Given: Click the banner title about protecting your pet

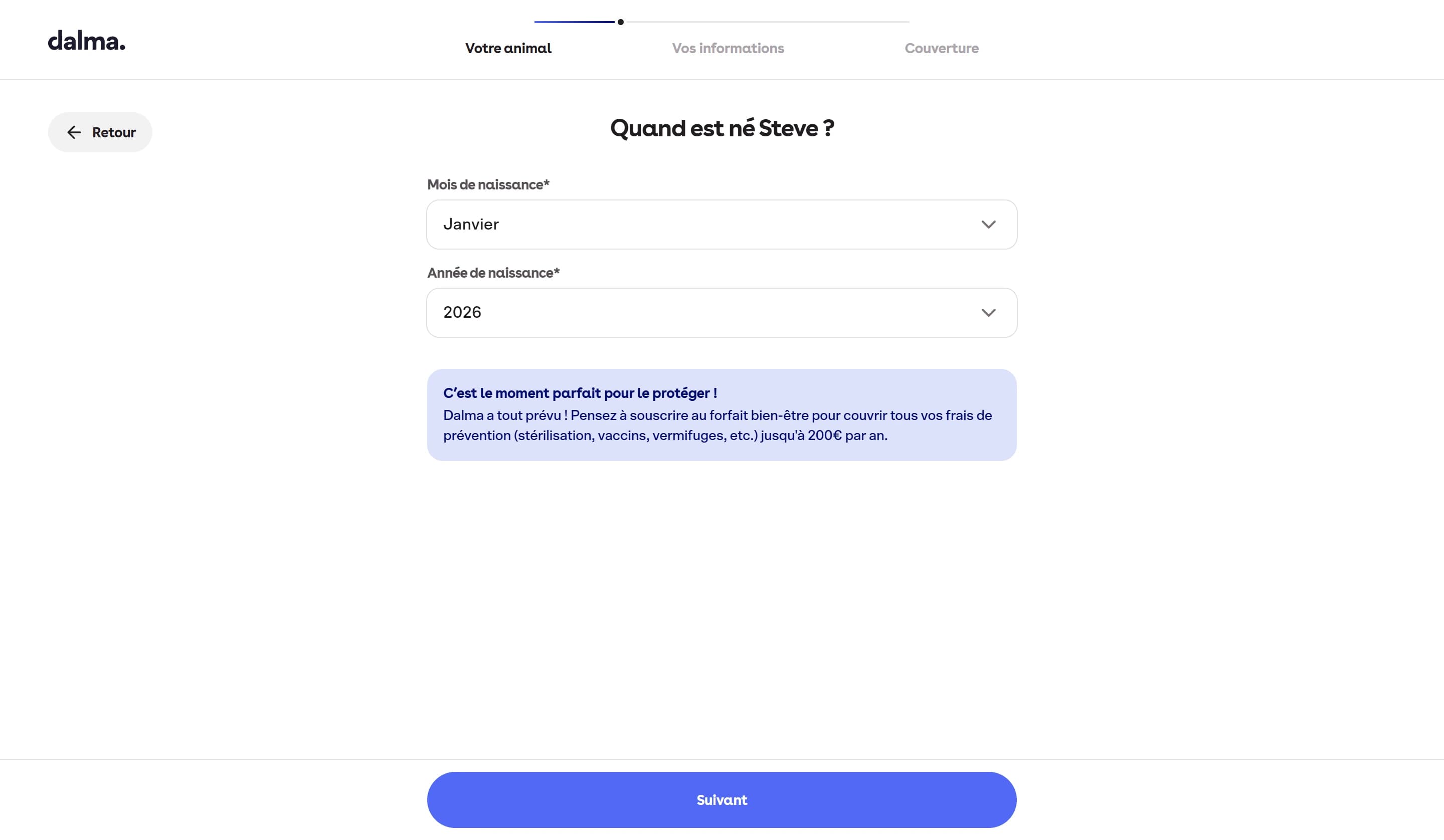Looking at the screenshot, I should 580,393.
